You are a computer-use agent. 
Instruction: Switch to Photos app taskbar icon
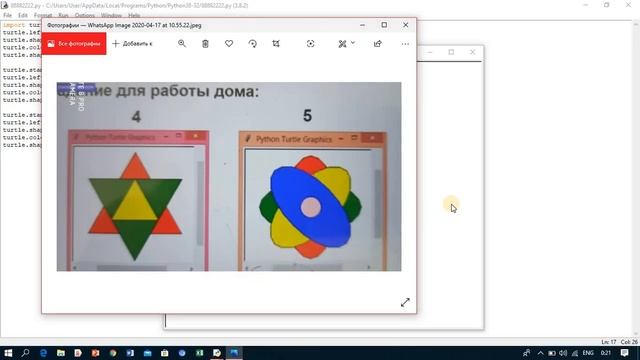point(234,353)
